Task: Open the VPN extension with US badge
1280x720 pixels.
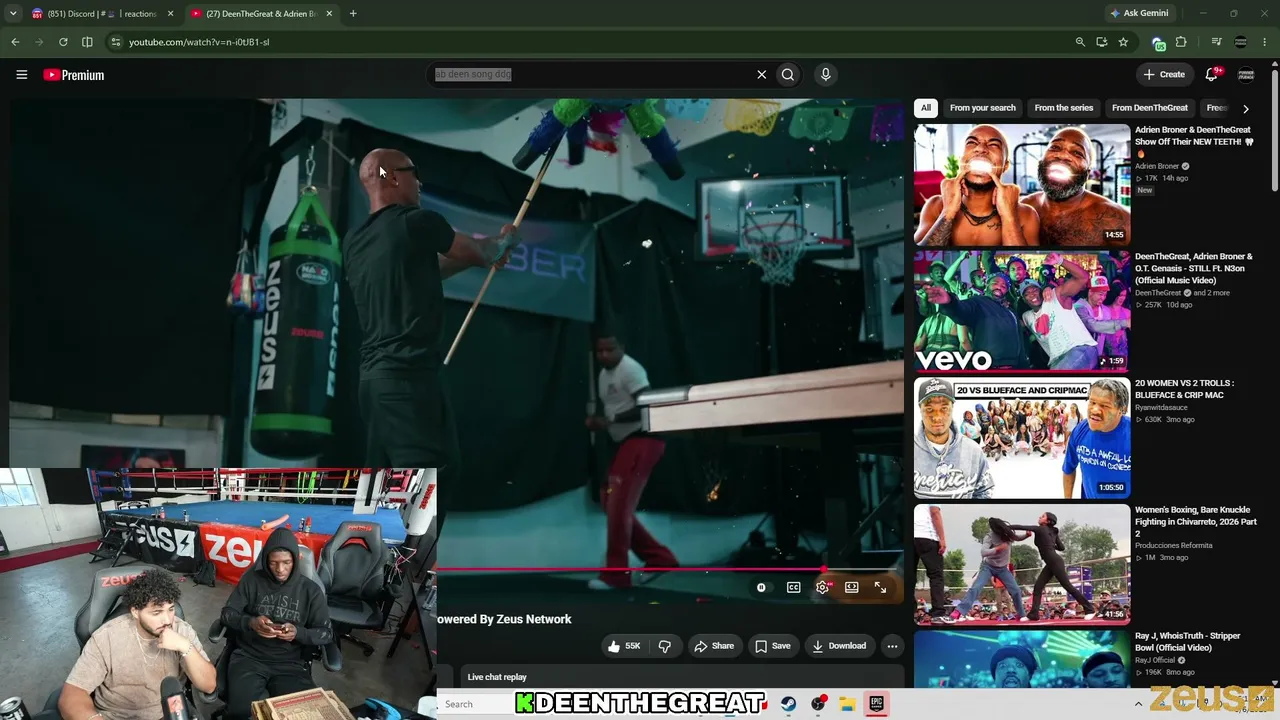Action: [1158, 42]
